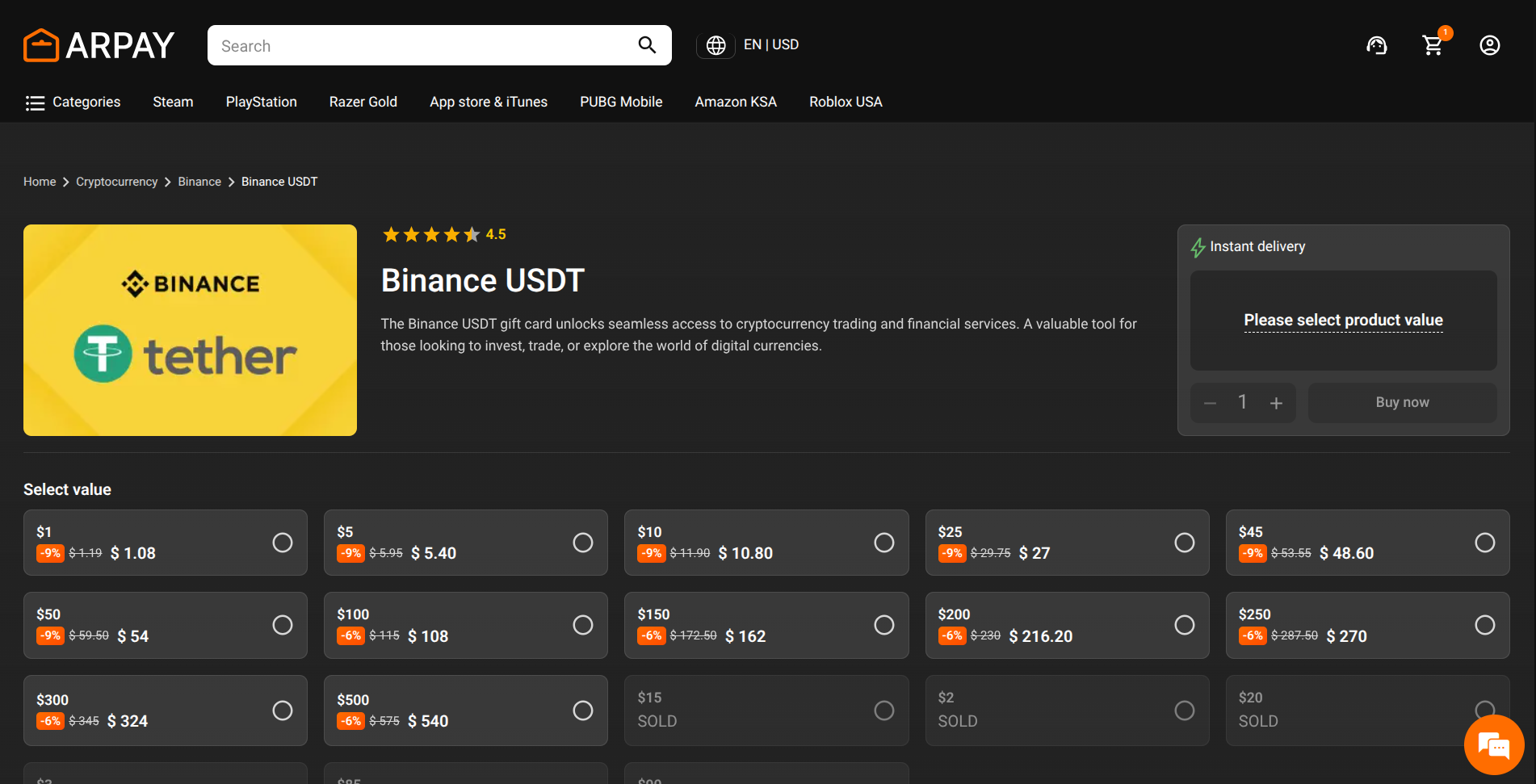Increase quantity with plus button

pyautogui.click(x=1276, y=403)
